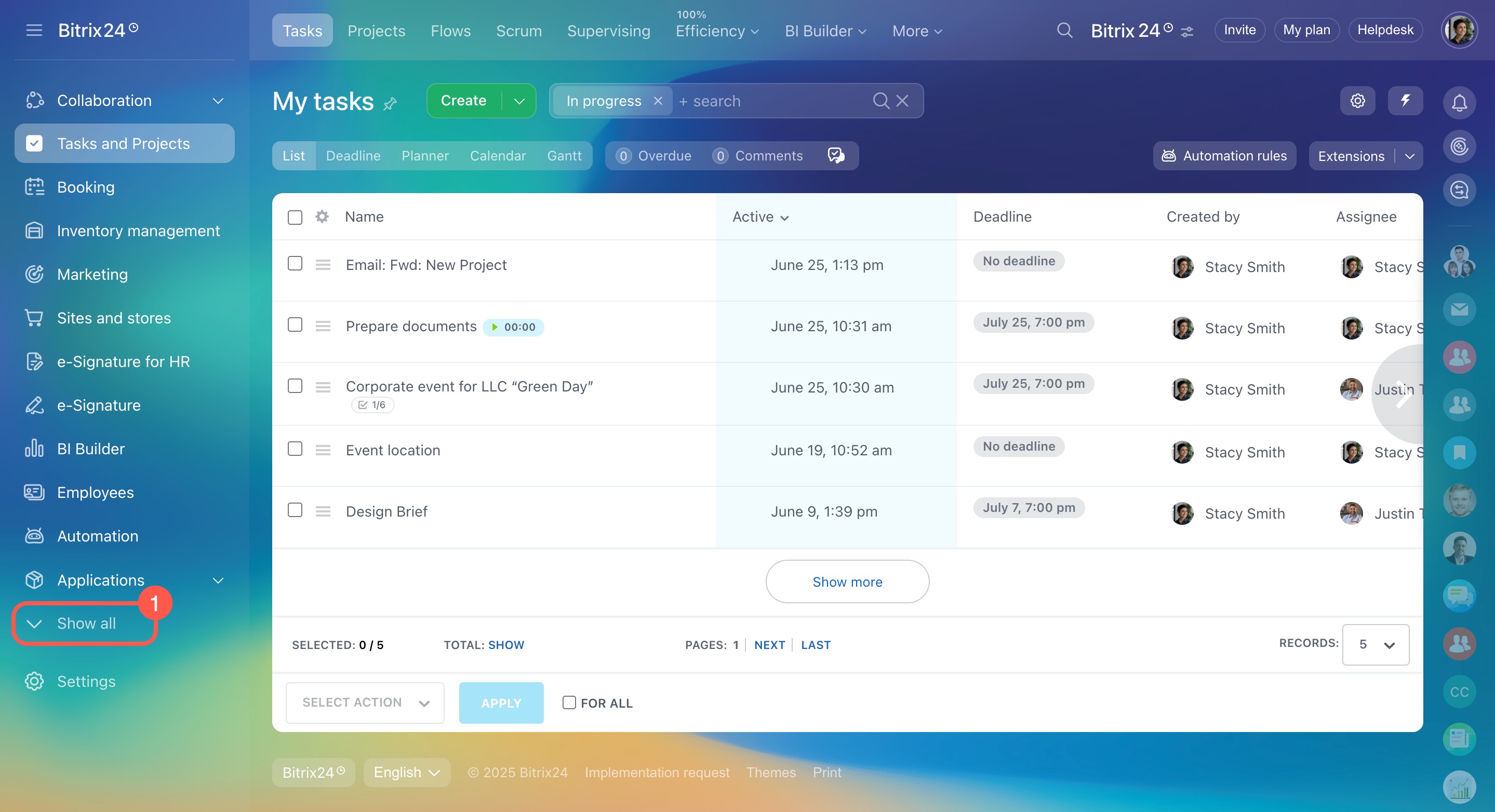The image size is (1495, 812).
Task: Click the pin icon beside My tasks
Action: click(x=391, y=104)
